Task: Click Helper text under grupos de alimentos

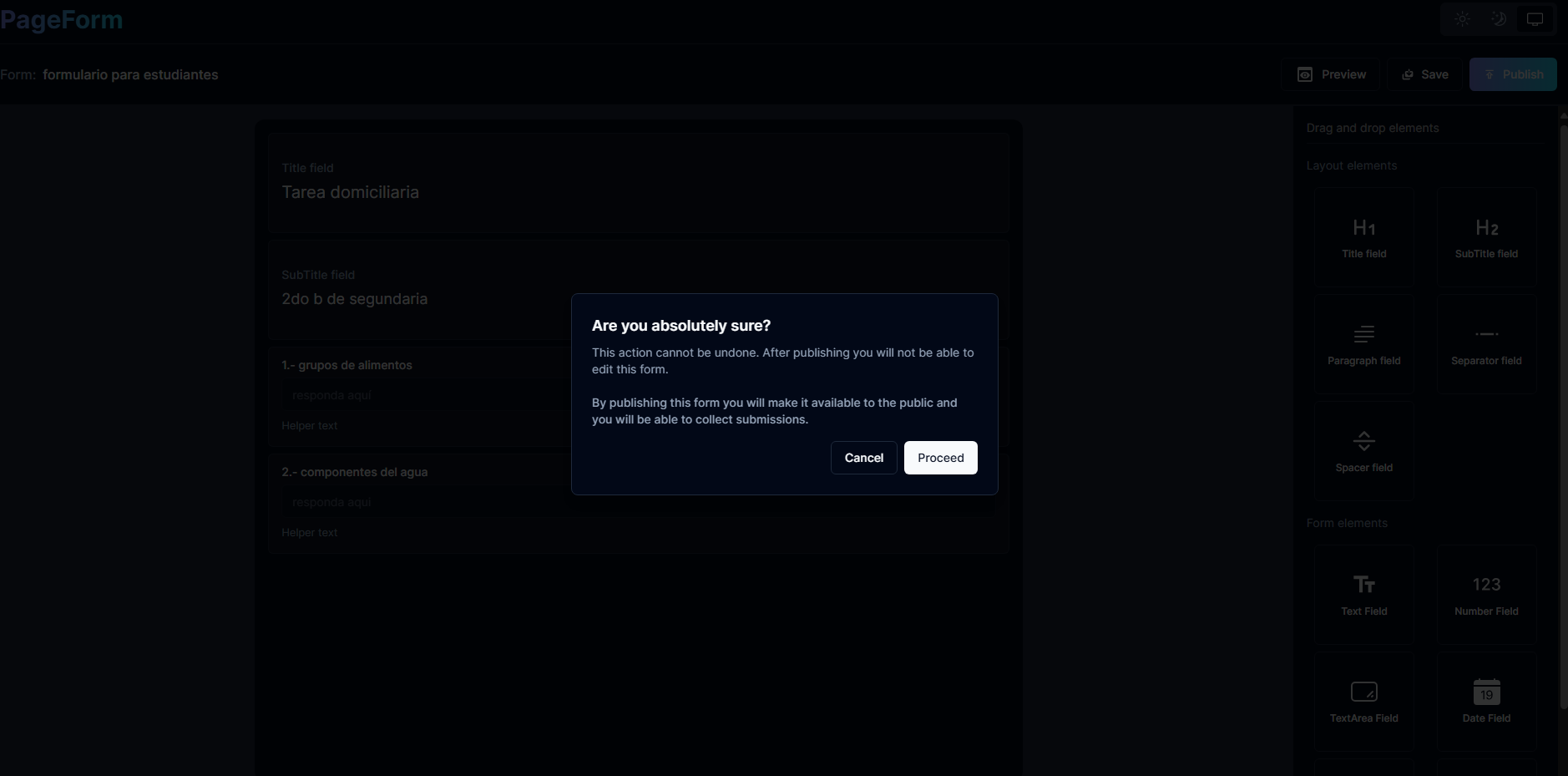Action: (310, 426)
